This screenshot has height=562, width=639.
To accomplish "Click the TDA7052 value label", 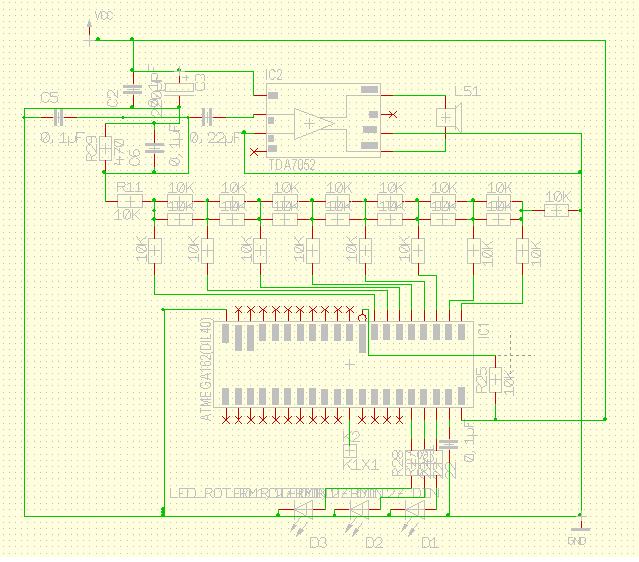I will (x=292, y=165).
